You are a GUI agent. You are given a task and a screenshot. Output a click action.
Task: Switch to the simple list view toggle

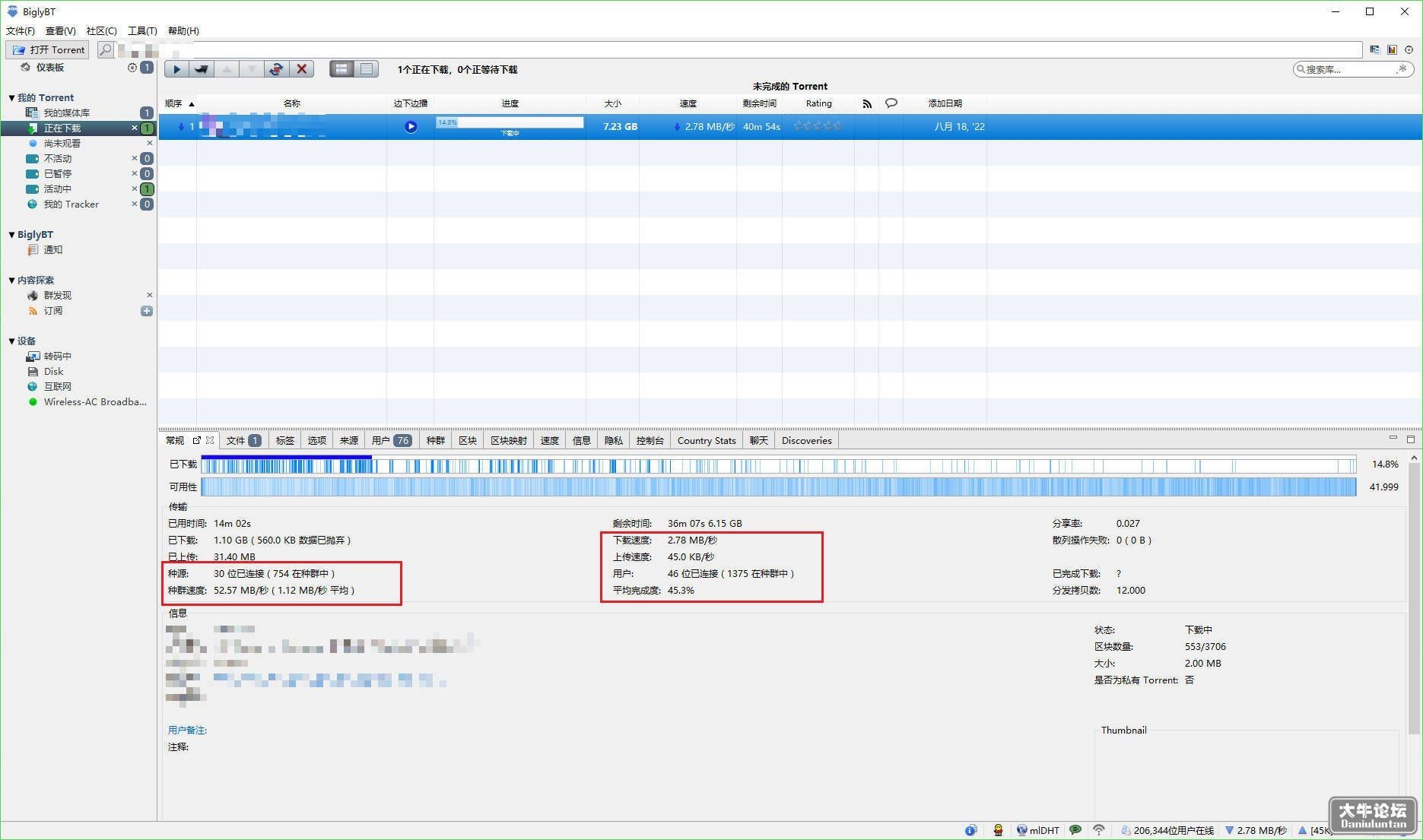[x=341, y=69]
